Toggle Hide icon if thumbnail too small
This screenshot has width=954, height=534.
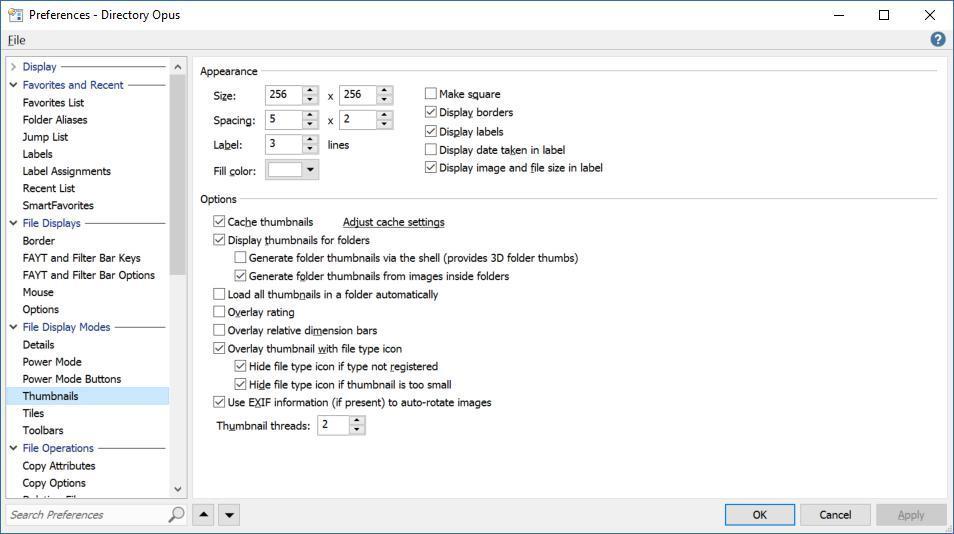point(240,384)
